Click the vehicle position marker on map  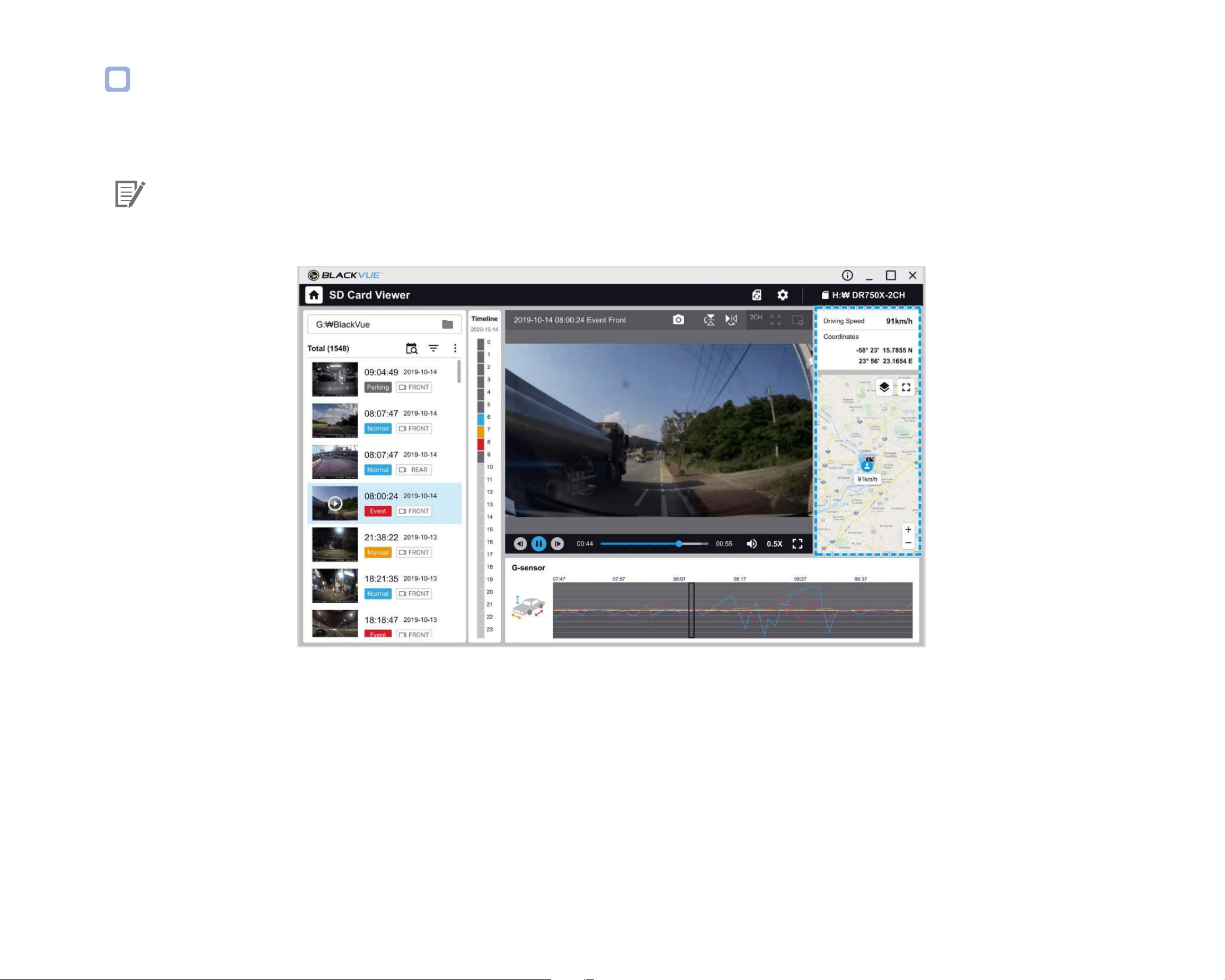coord(867,465)
